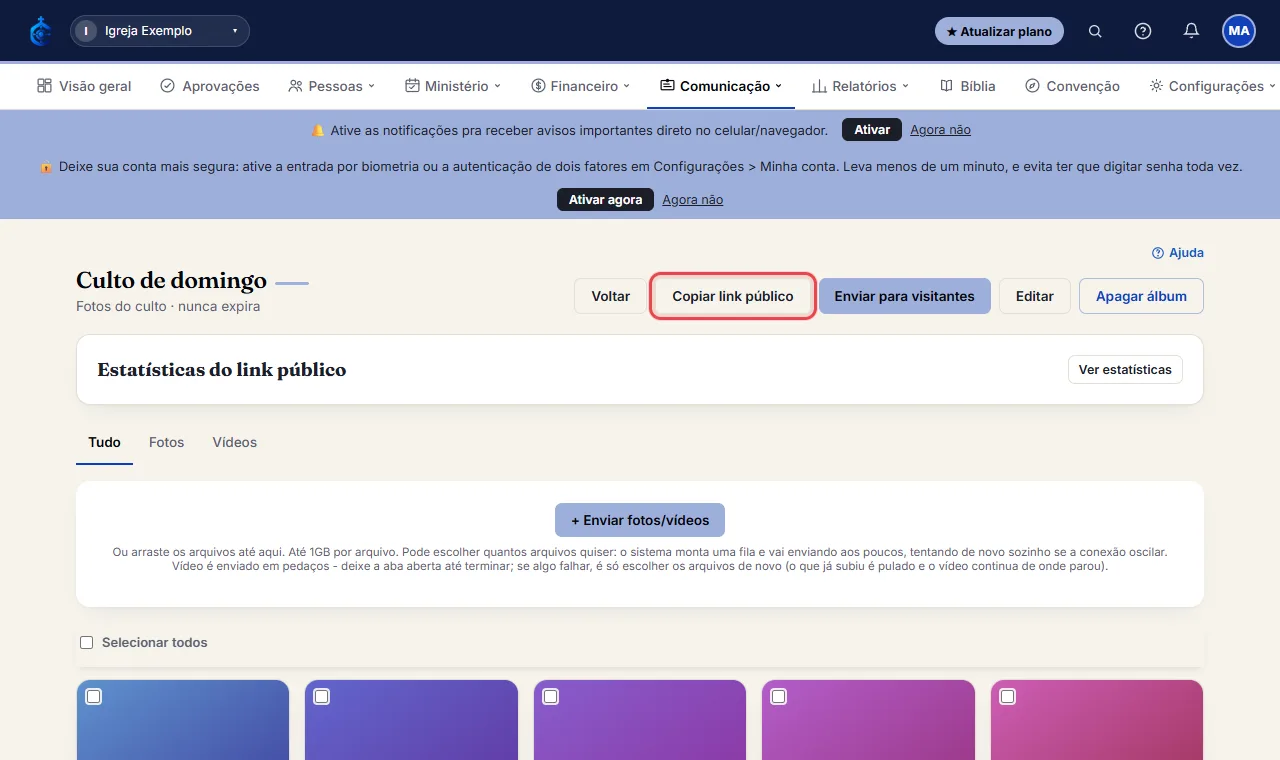This screenshot has height=760, width=1280.
Task: Select the Tudo tab
Action: 104,442
